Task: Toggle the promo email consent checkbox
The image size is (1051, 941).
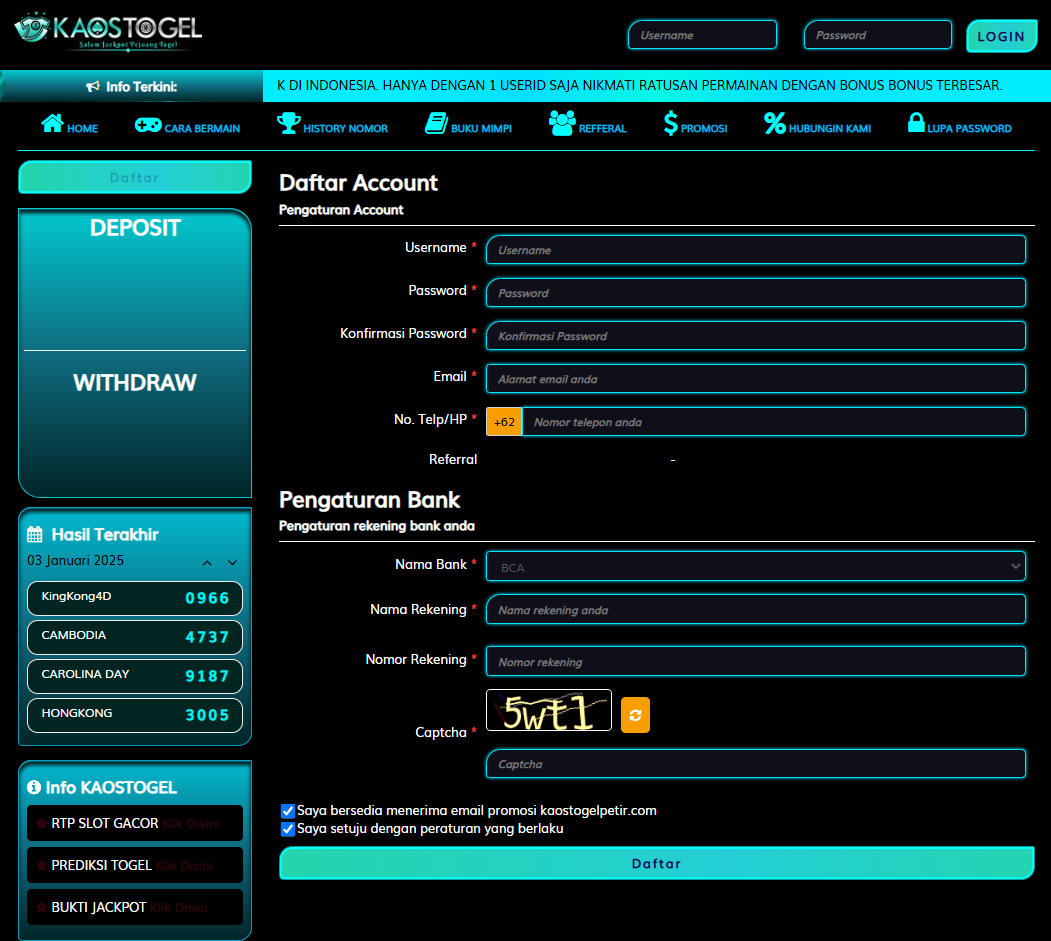Action: [288, 811]
